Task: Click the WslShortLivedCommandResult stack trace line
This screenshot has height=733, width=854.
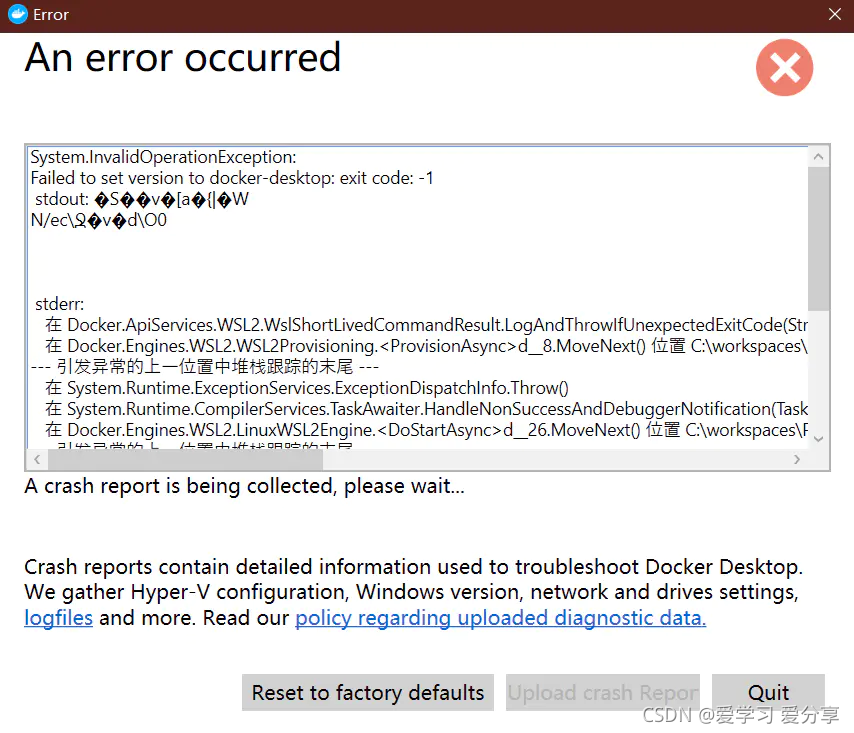Action: [426, 325]
